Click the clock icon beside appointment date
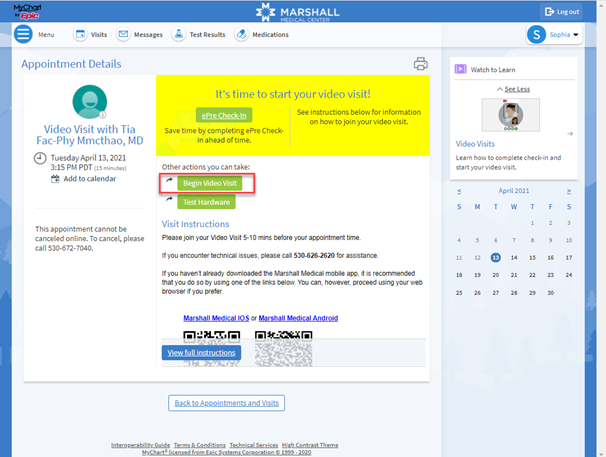Image resolution: width=606 pixels, height=457 pixels. [40, 158]
